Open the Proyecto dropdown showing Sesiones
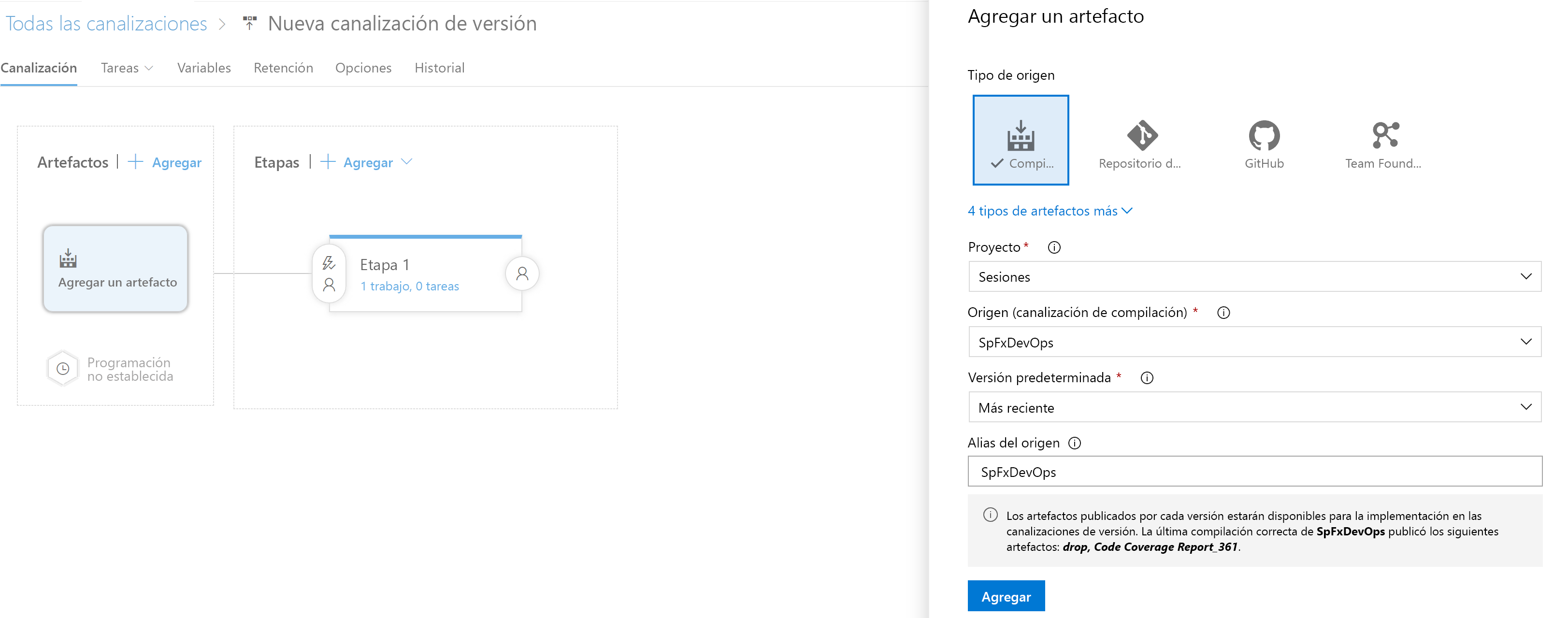 [x=1254, y=276]
